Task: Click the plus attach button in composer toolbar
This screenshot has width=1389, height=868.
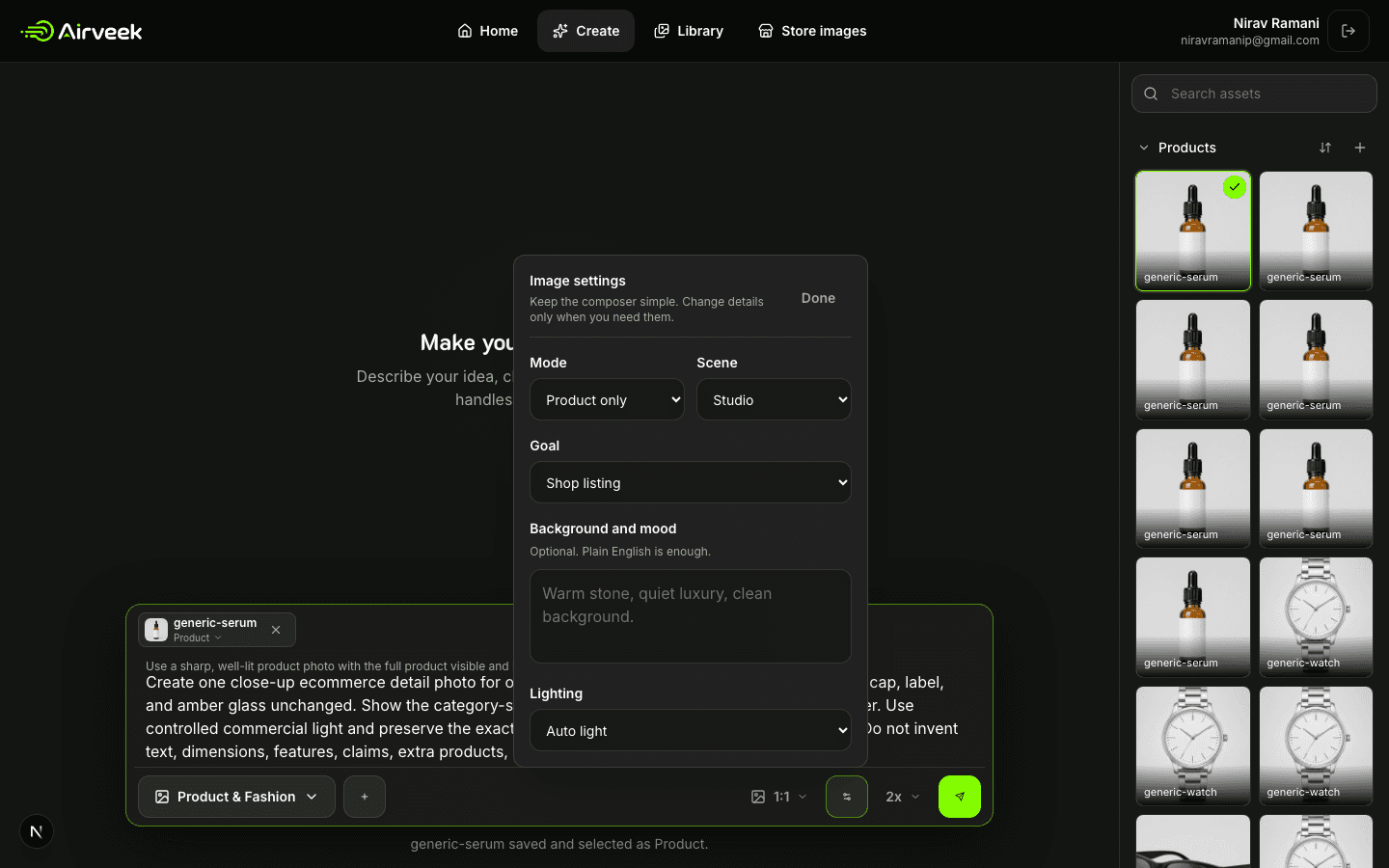Action: click(365, 797)
